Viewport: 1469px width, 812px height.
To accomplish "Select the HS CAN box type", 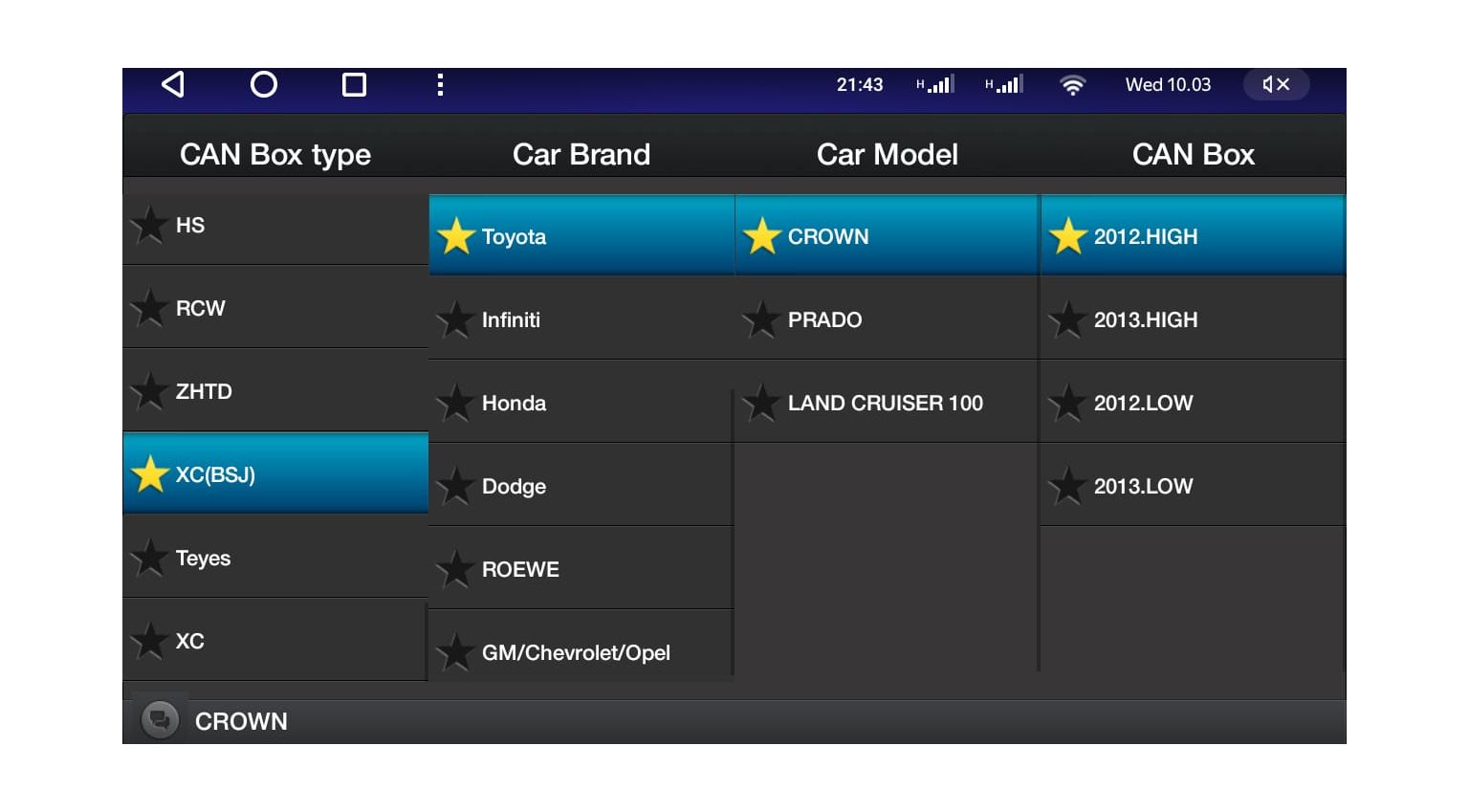I will [x=275, y=226].
